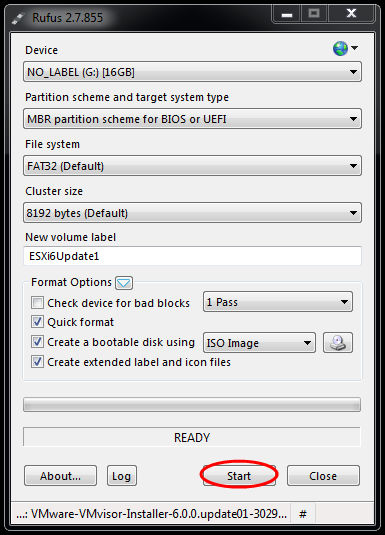Image resolution: width=385 pixels, height=535 pixels.
Task: Maximize the Rufus window
Action: pos(314,14)
